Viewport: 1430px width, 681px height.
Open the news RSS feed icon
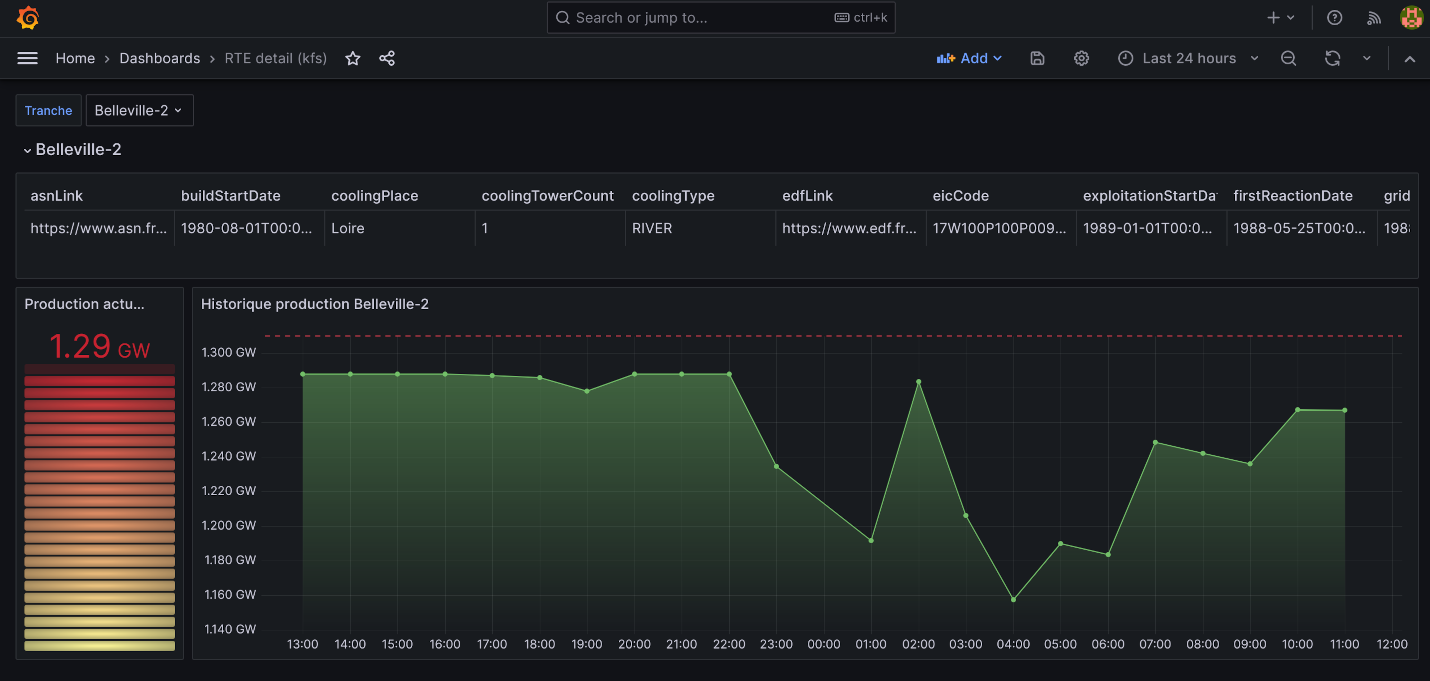click(1374, 18)
